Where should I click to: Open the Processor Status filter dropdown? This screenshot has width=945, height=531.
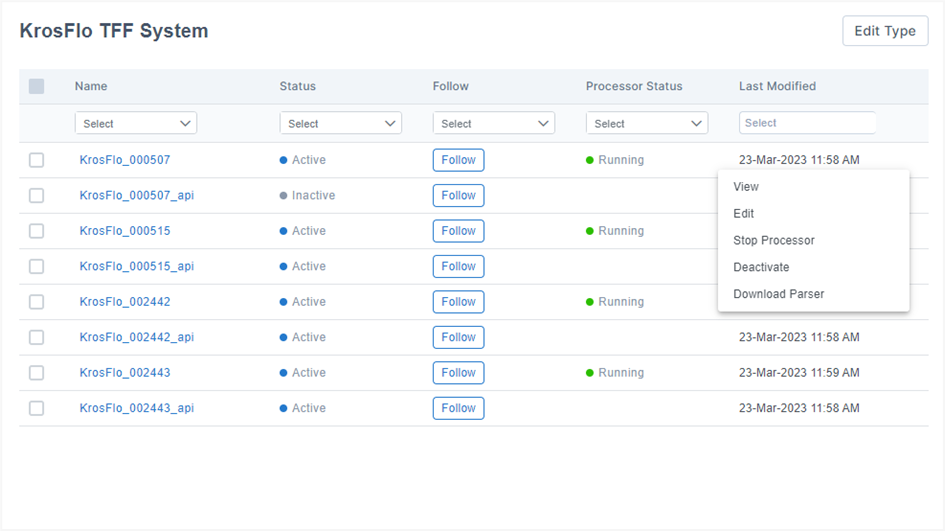click(x=647, y=123)
